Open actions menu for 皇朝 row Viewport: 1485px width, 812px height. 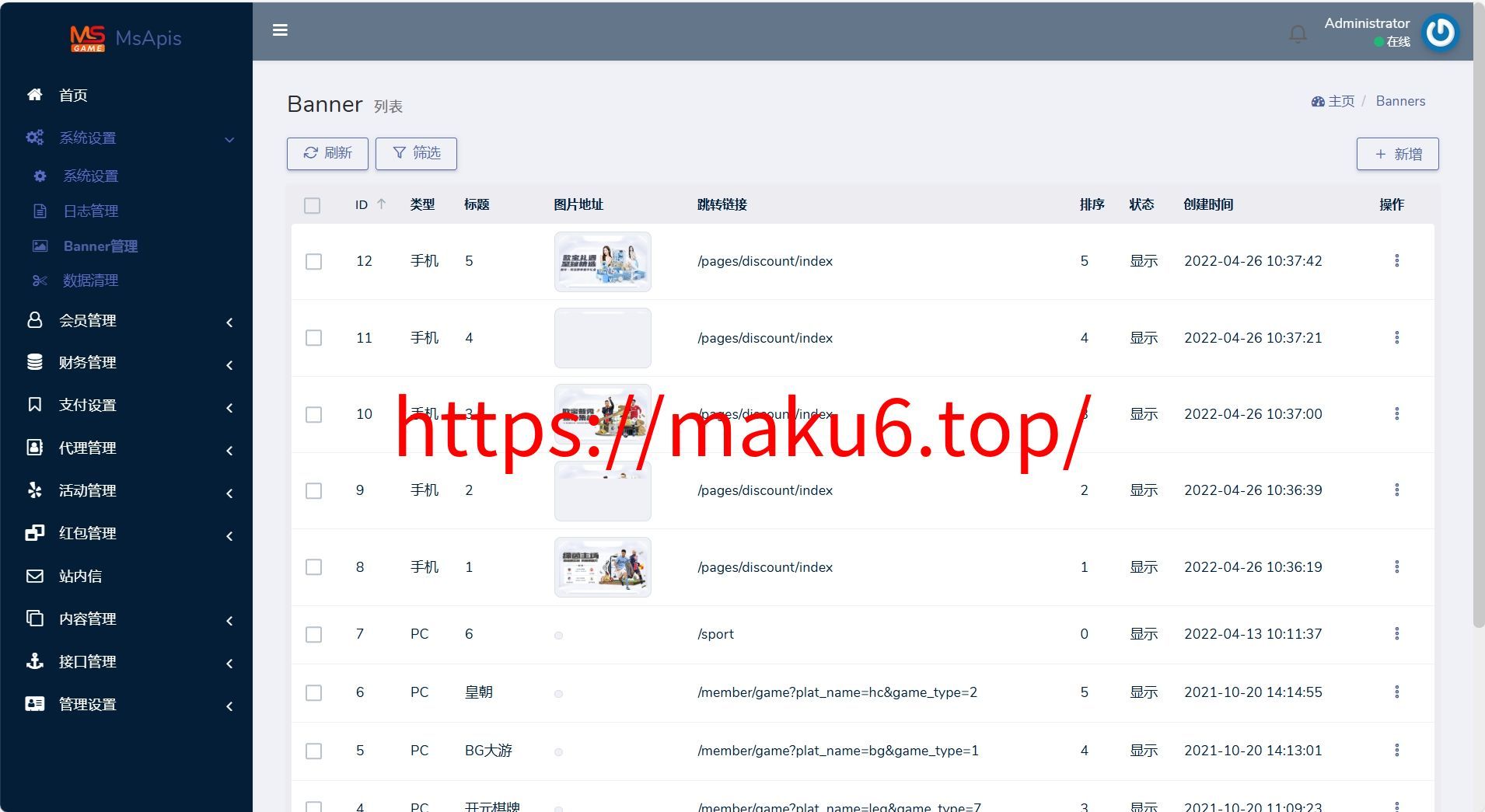[1397, 692]
